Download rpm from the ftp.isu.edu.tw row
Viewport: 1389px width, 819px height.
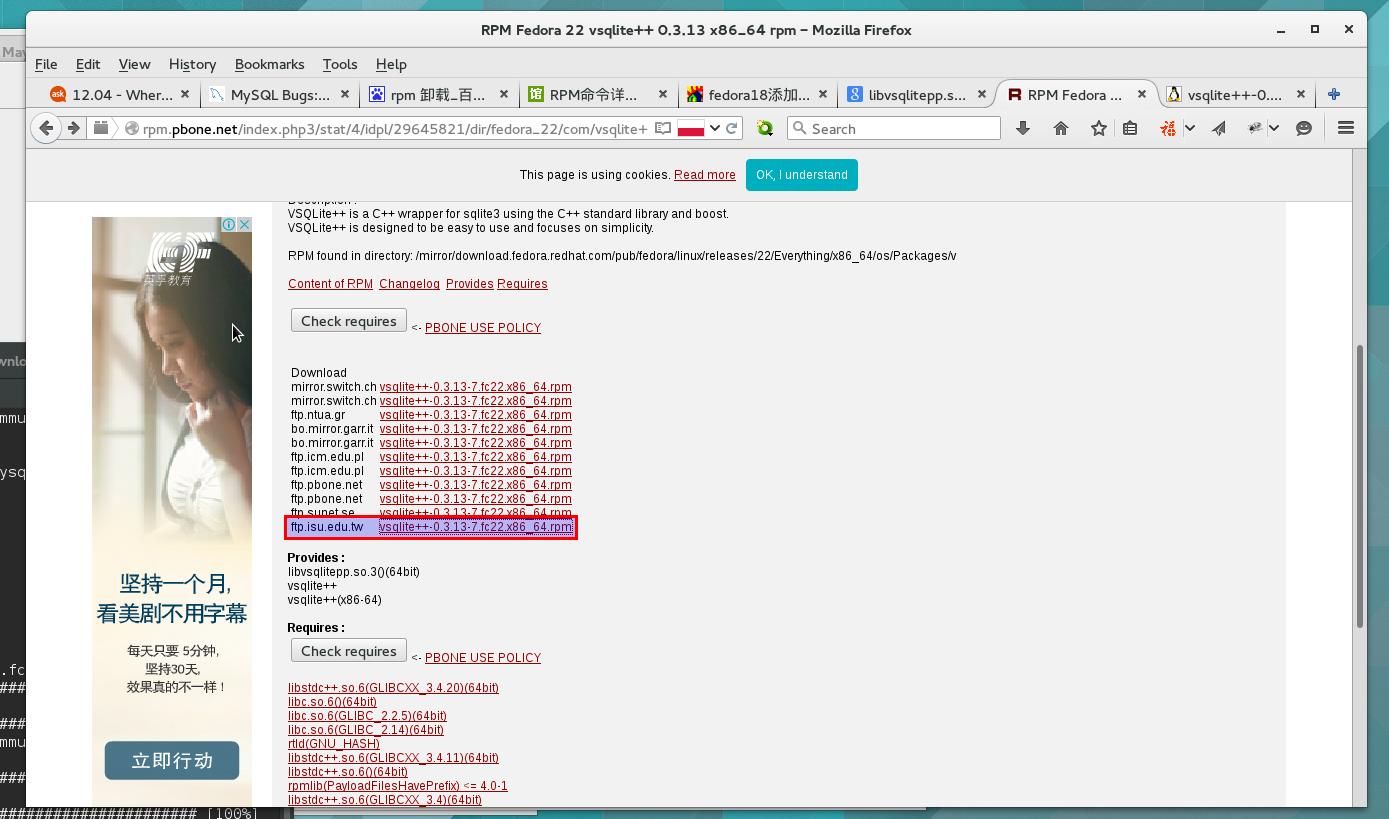(x=475, y=527)
